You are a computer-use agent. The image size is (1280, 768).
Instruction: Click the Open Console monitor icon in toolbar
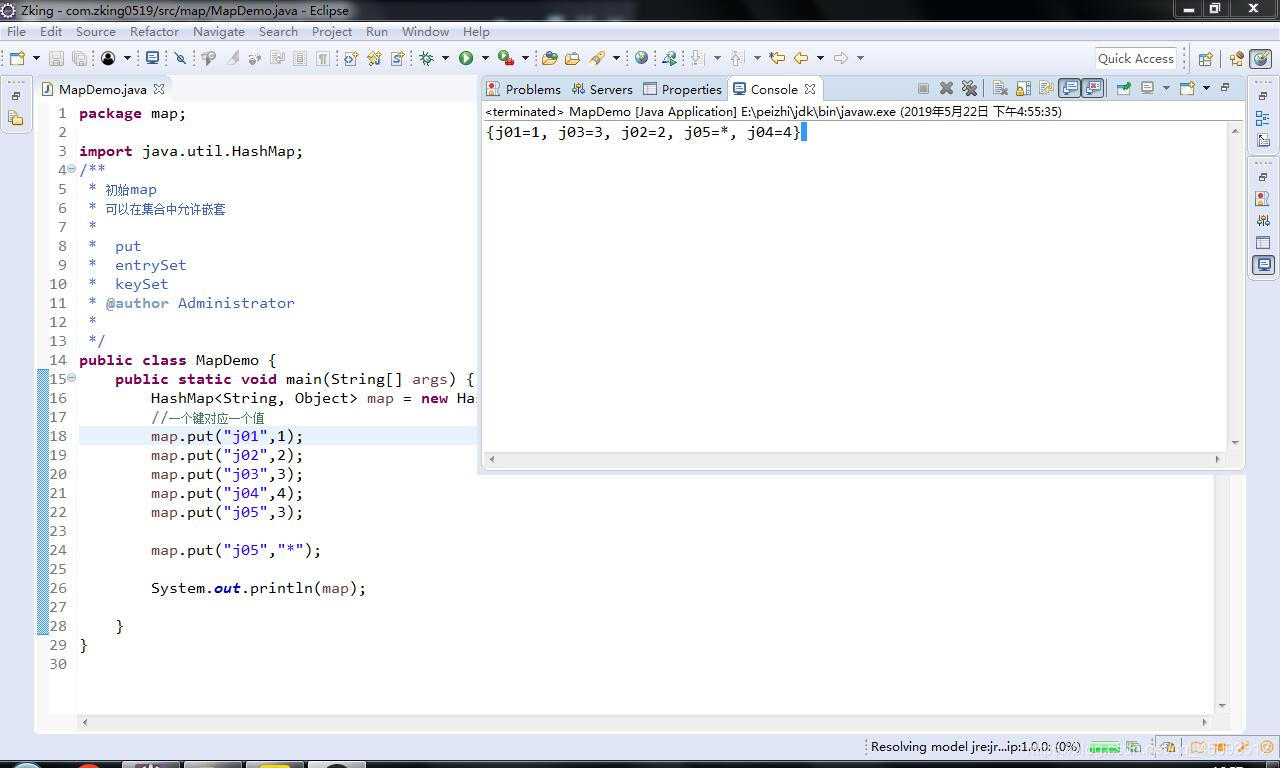point(152,58)
